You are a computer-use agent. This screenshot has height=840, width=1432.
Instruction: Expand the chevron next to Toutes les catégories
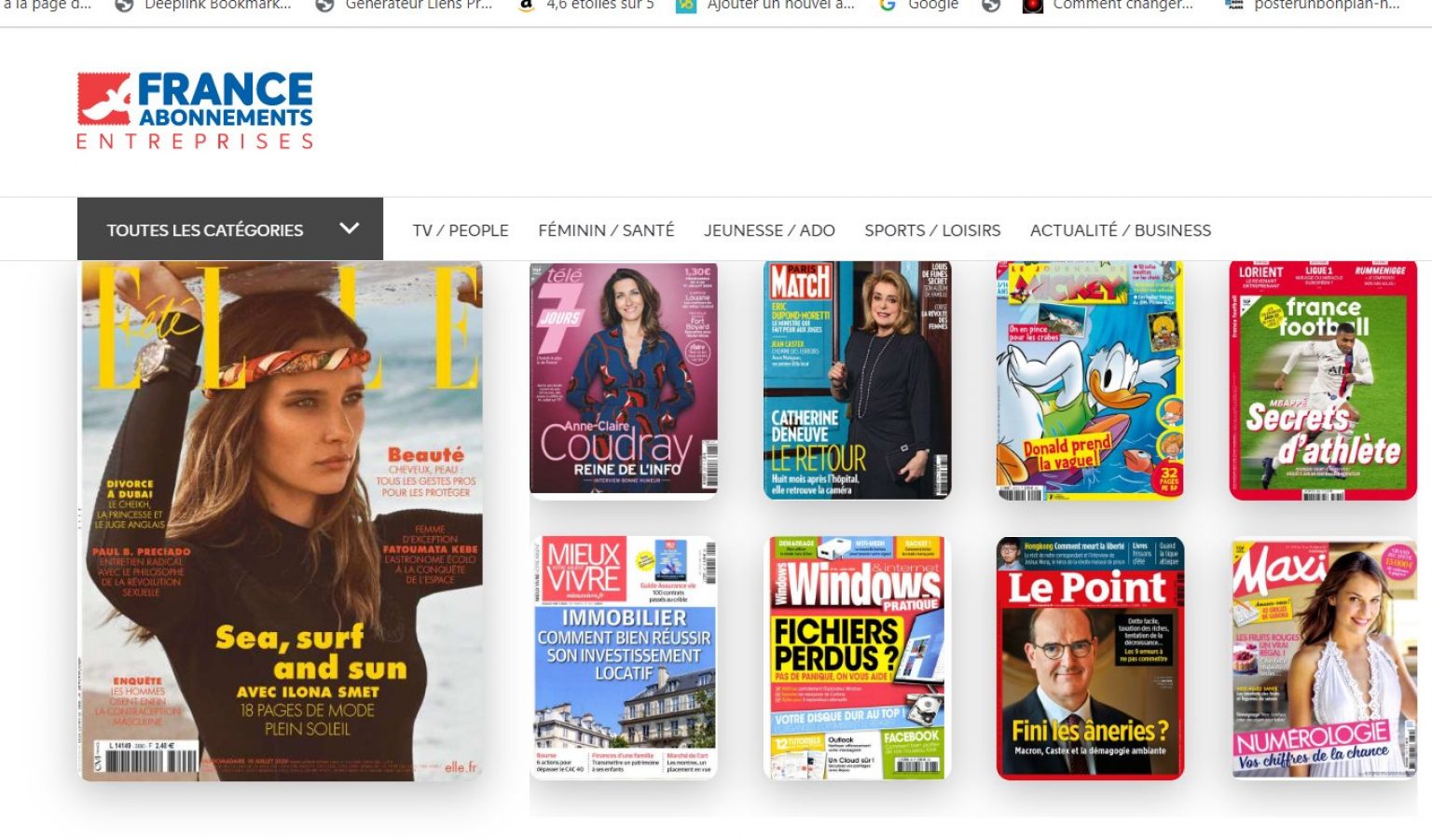coord(350,228)
